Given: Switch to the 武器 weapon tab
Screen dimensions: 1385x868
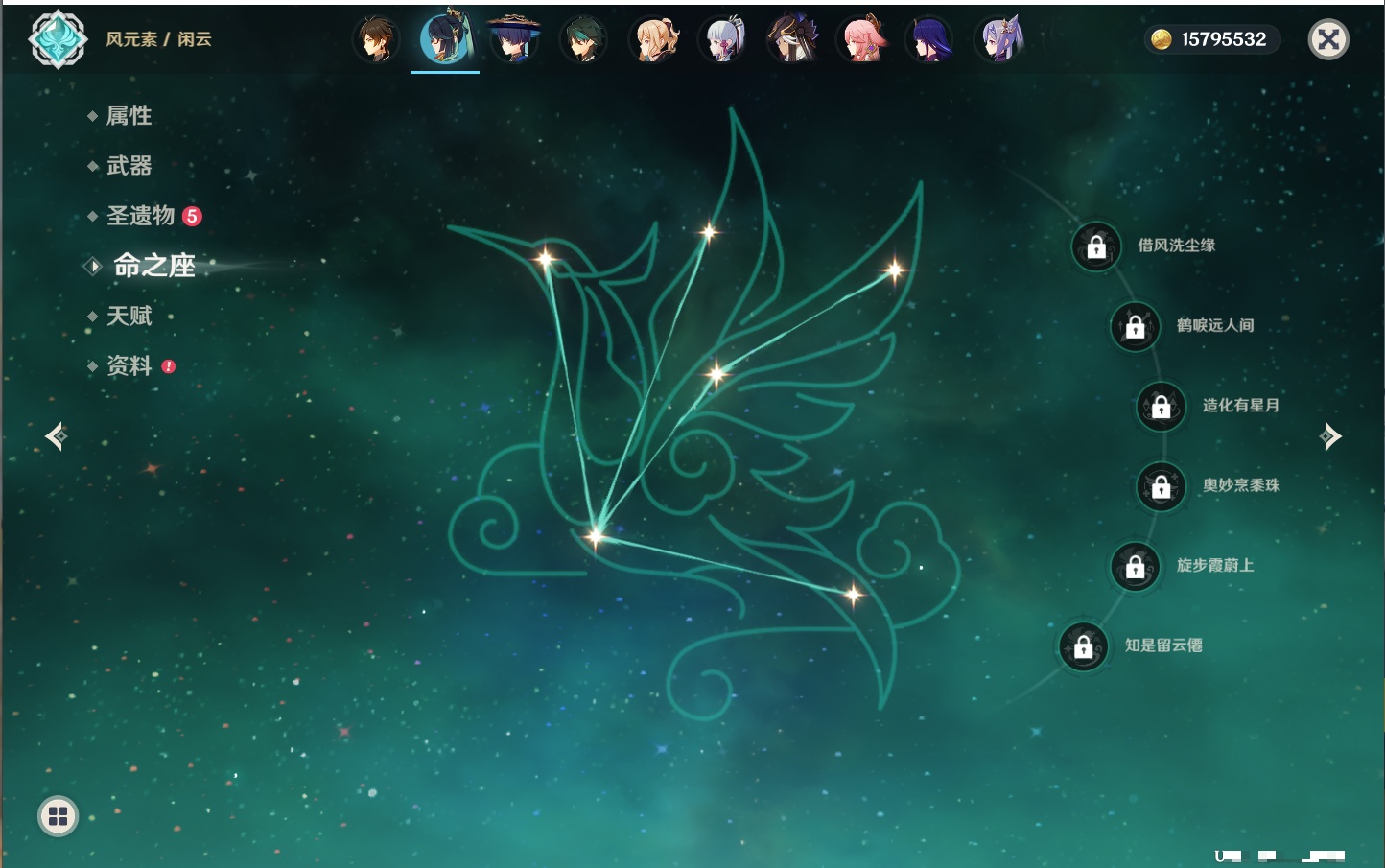Looking at the screenshot, I should 129,166.
